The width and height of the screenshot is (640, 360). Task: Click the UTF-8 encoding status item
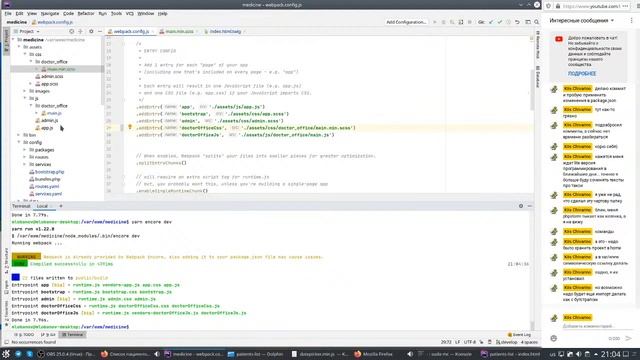coord(469,342)
